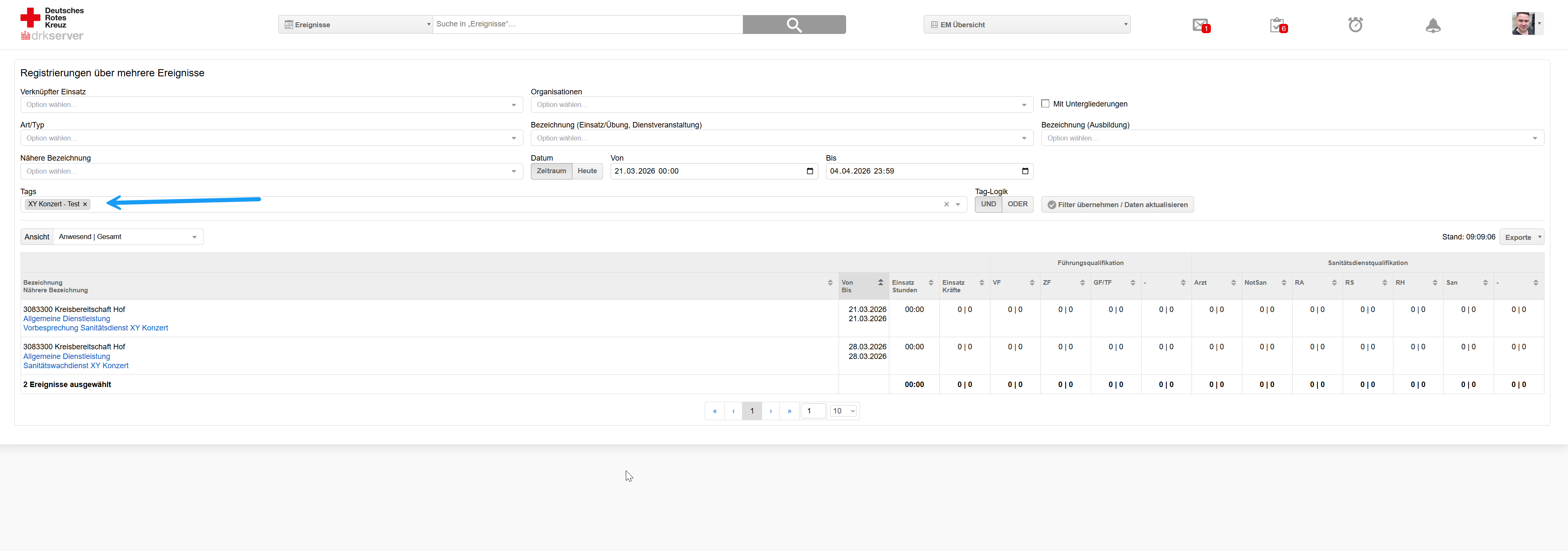Screen dimensions: 1568x551
Task: Remove the XY Konzert - Test tag
Action: (x=85, y=204)
